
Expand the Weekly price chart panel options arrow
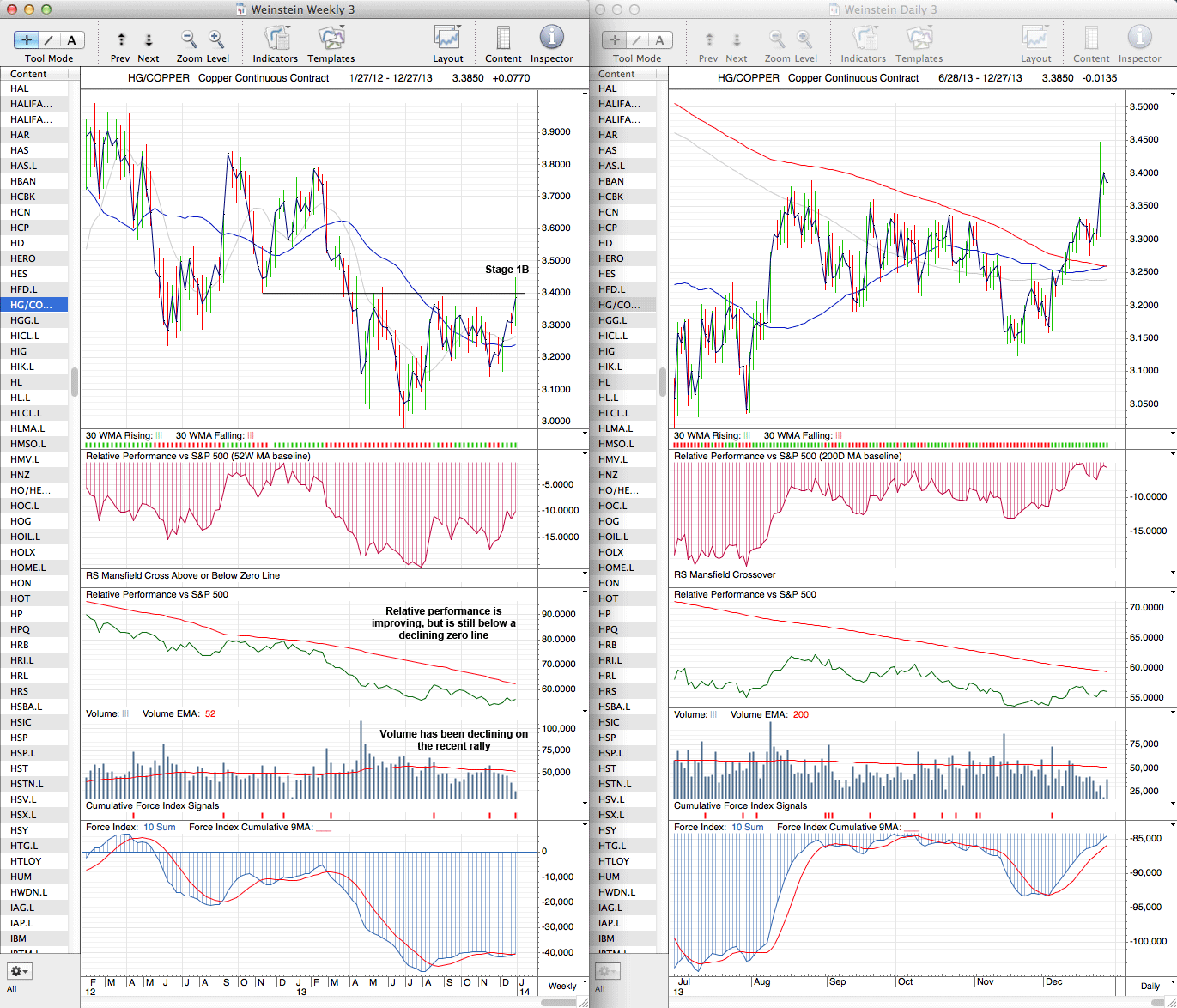585,91
